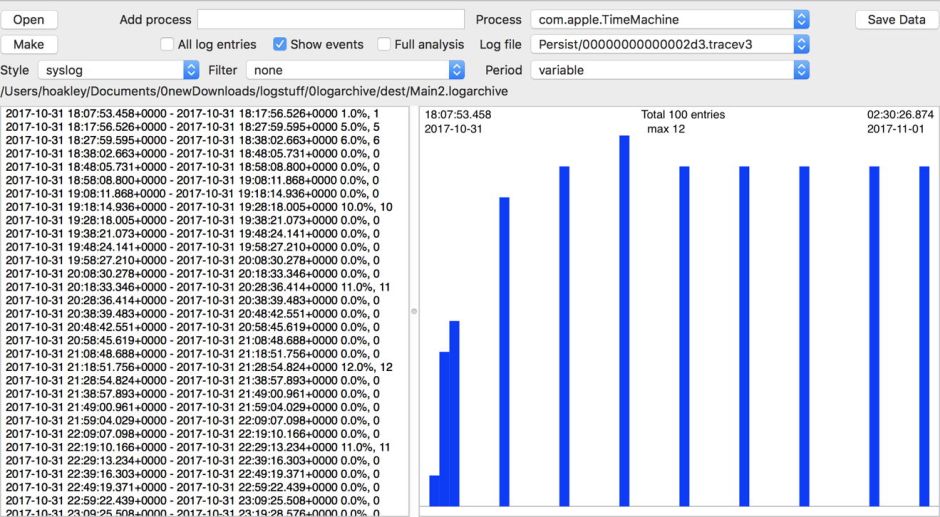
Task: Uncheck the Show events checkbox
Action: click(280, 45)
